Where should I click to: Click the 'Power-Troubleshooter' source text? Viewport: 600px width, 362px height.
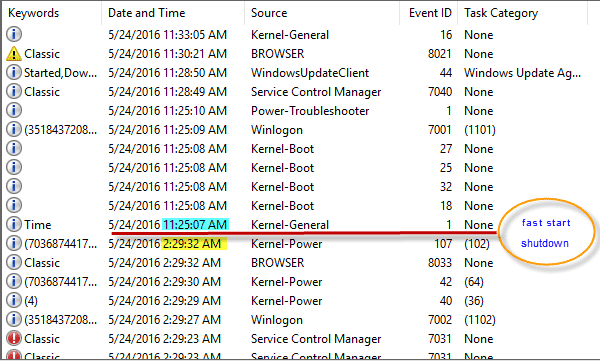point(310,111)
